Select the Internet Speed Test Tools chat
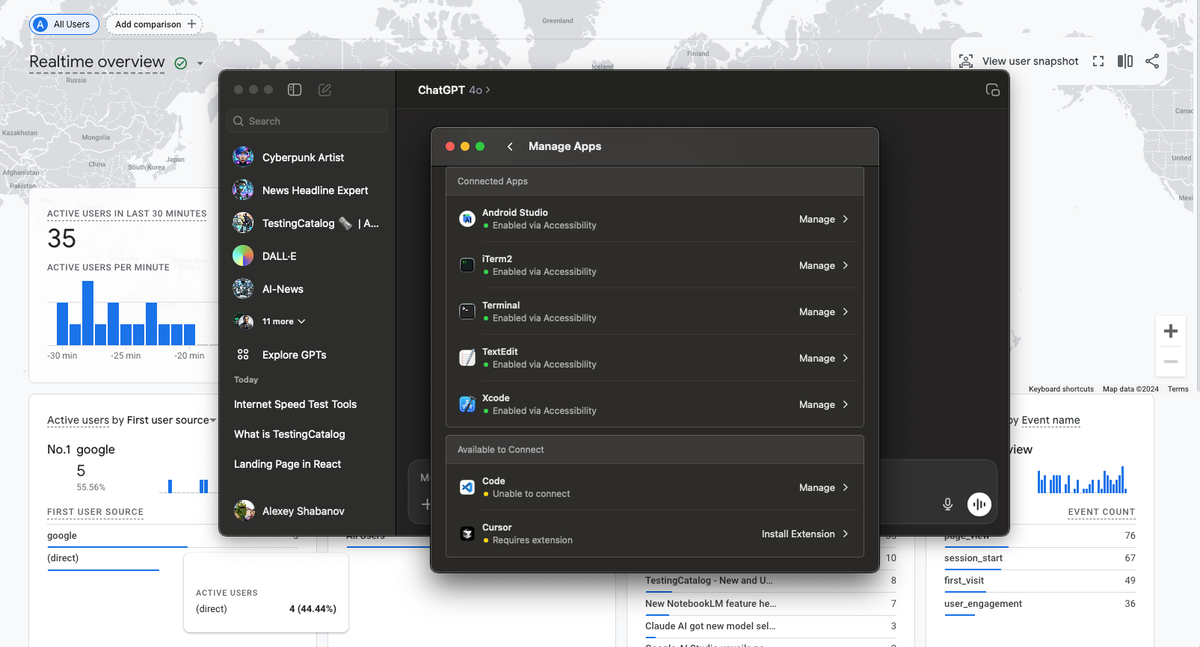 coord(295,404)
